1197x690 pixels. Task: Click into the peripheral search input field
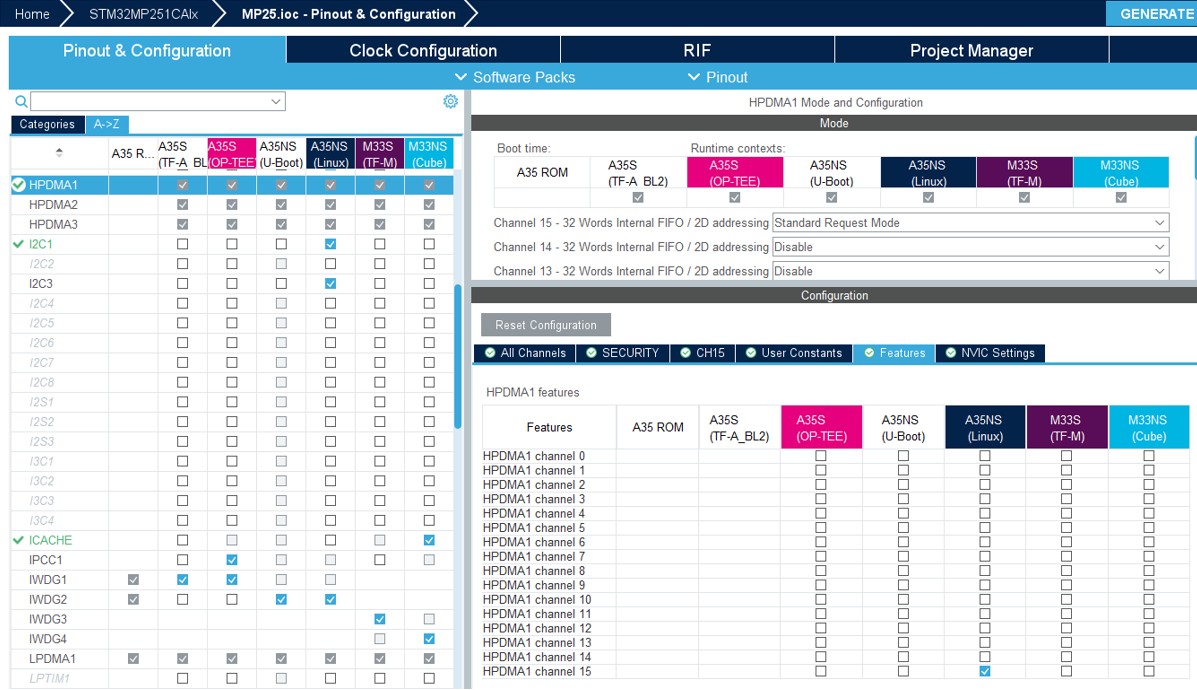[150, 101]
